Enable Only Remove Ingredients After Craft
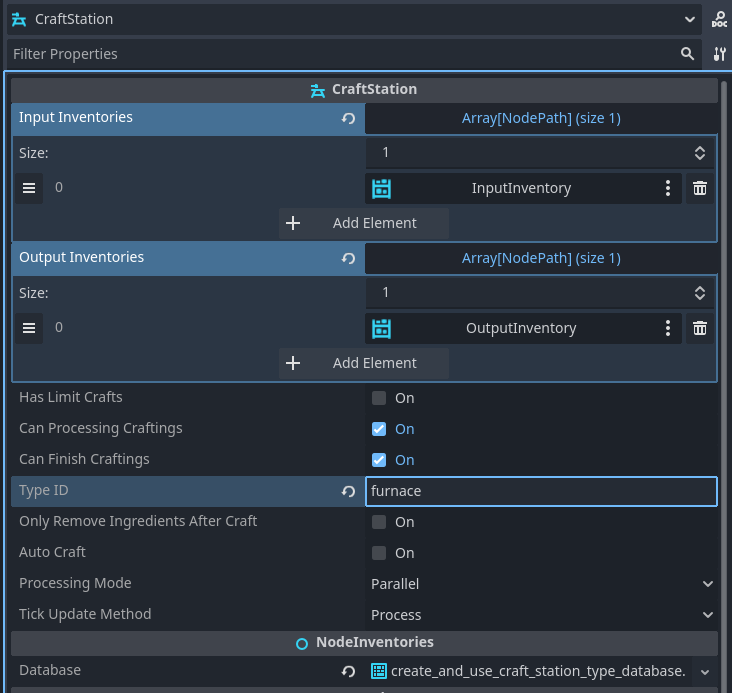Image resolution: width=732 pixels, height=693 pixels. pos(379,522)
